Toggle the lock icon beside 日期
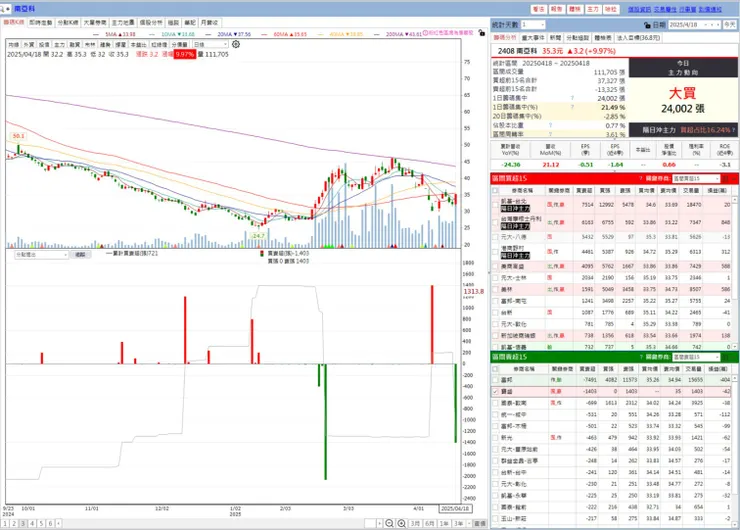740x530 pixels. (648, 25)
